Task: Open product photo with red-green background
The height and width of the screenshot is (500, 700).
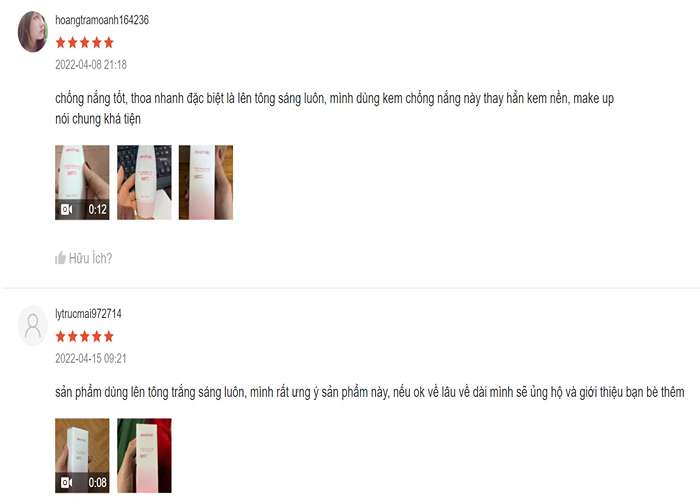Action: [144, 456]
